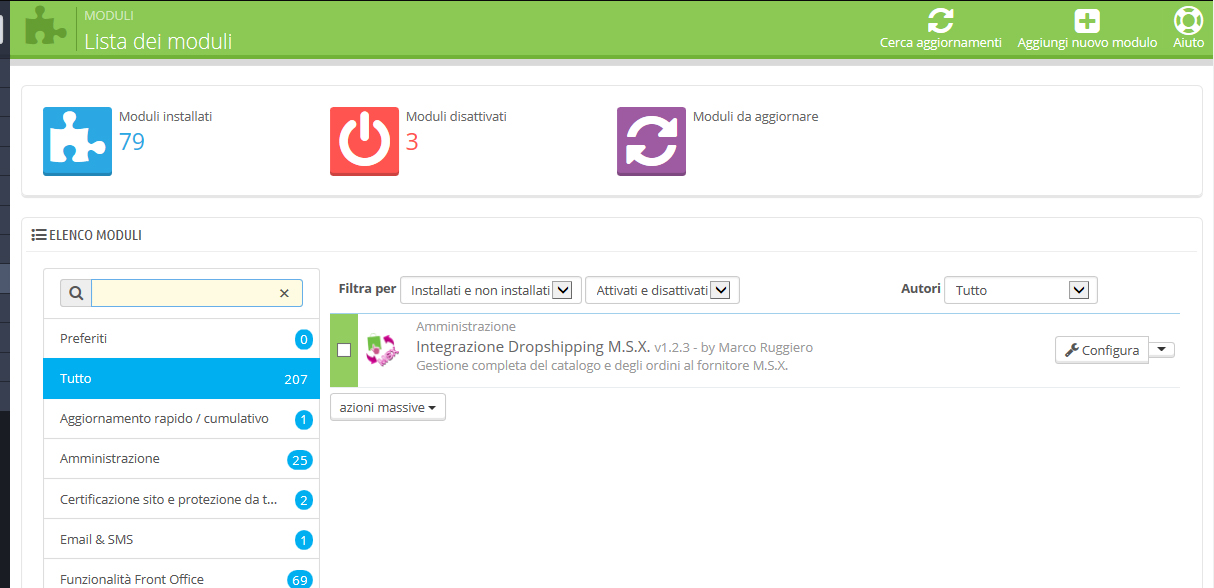Click the purple Moduli da aggiornare icon

pos(651,142)
